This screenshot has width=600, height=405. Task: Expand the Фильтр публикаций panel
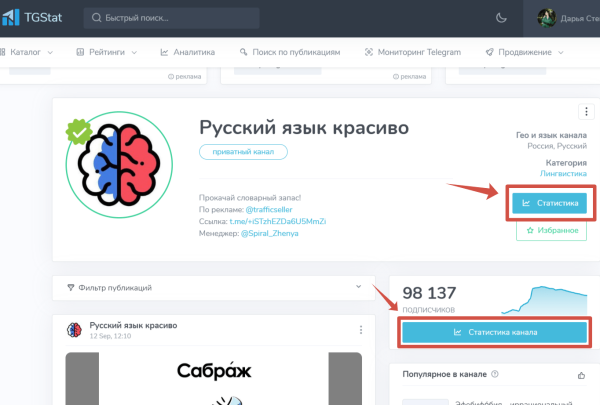coord(214,288)
